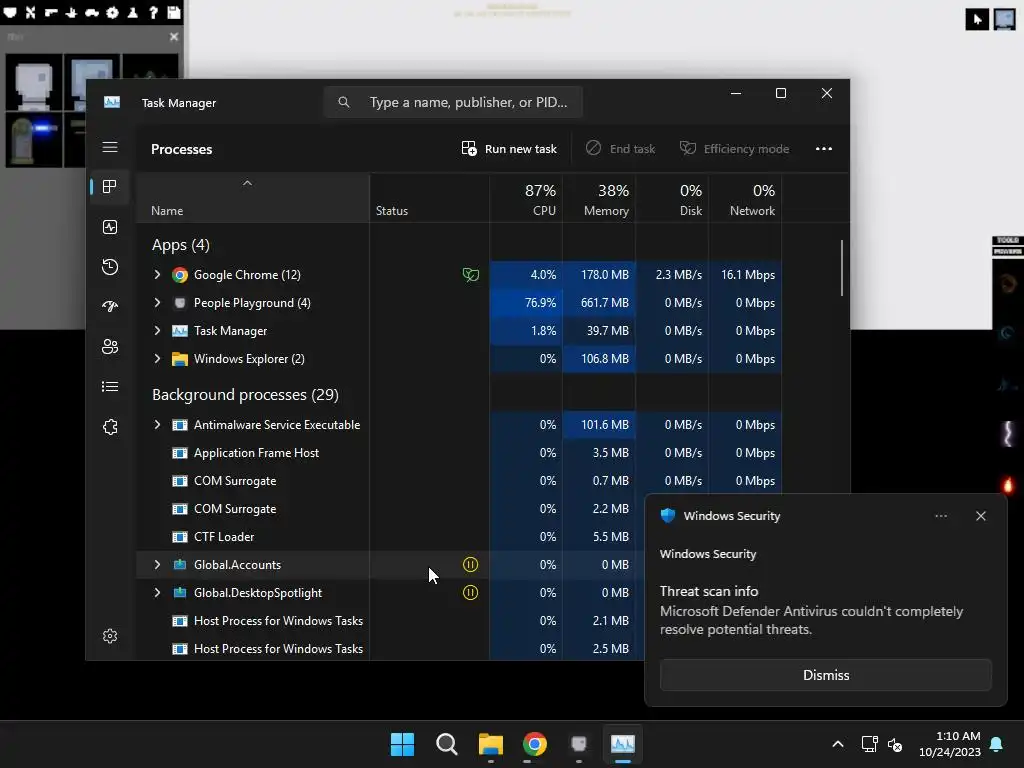This screenshot has width=1024, height=768.
Task: Click the End task button
Action: pyautogui.click(x=620, y=149)
